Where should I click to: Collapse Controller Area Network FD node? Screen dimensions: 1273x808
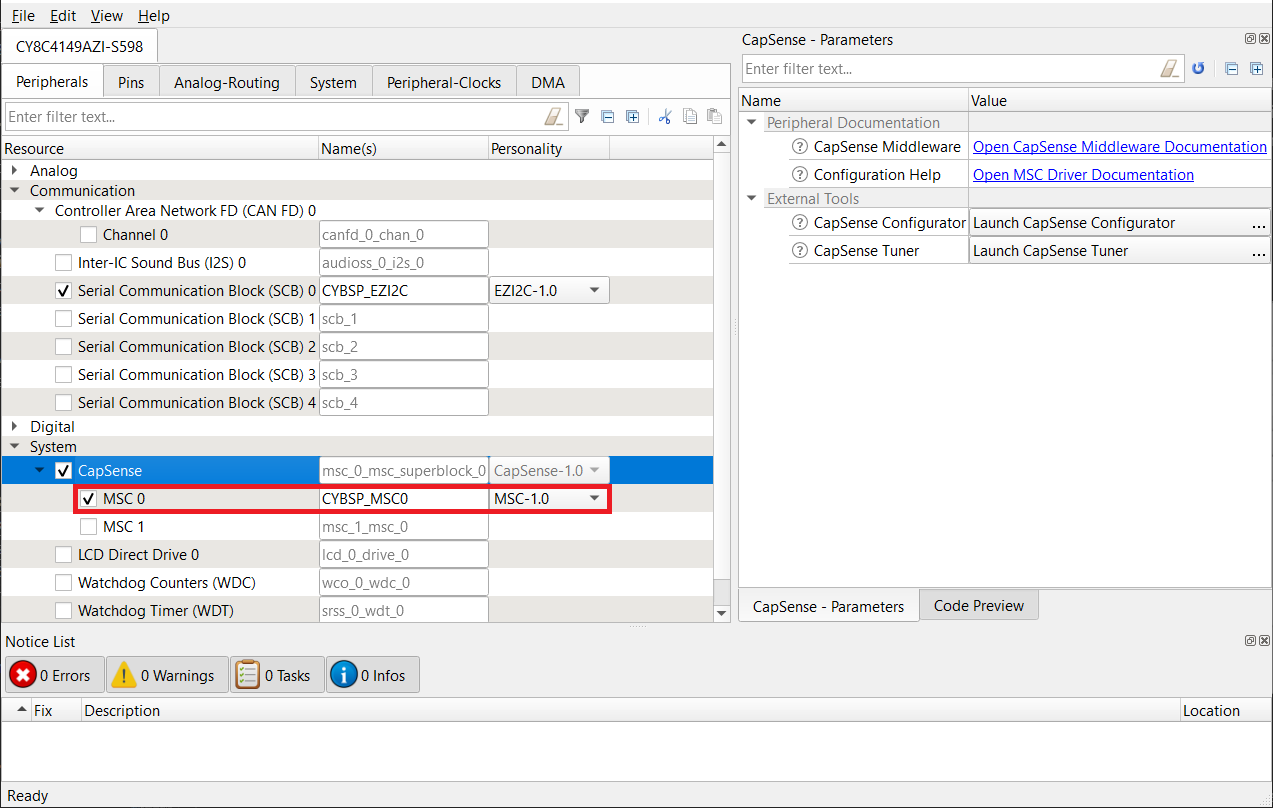[x=40, y=211]
